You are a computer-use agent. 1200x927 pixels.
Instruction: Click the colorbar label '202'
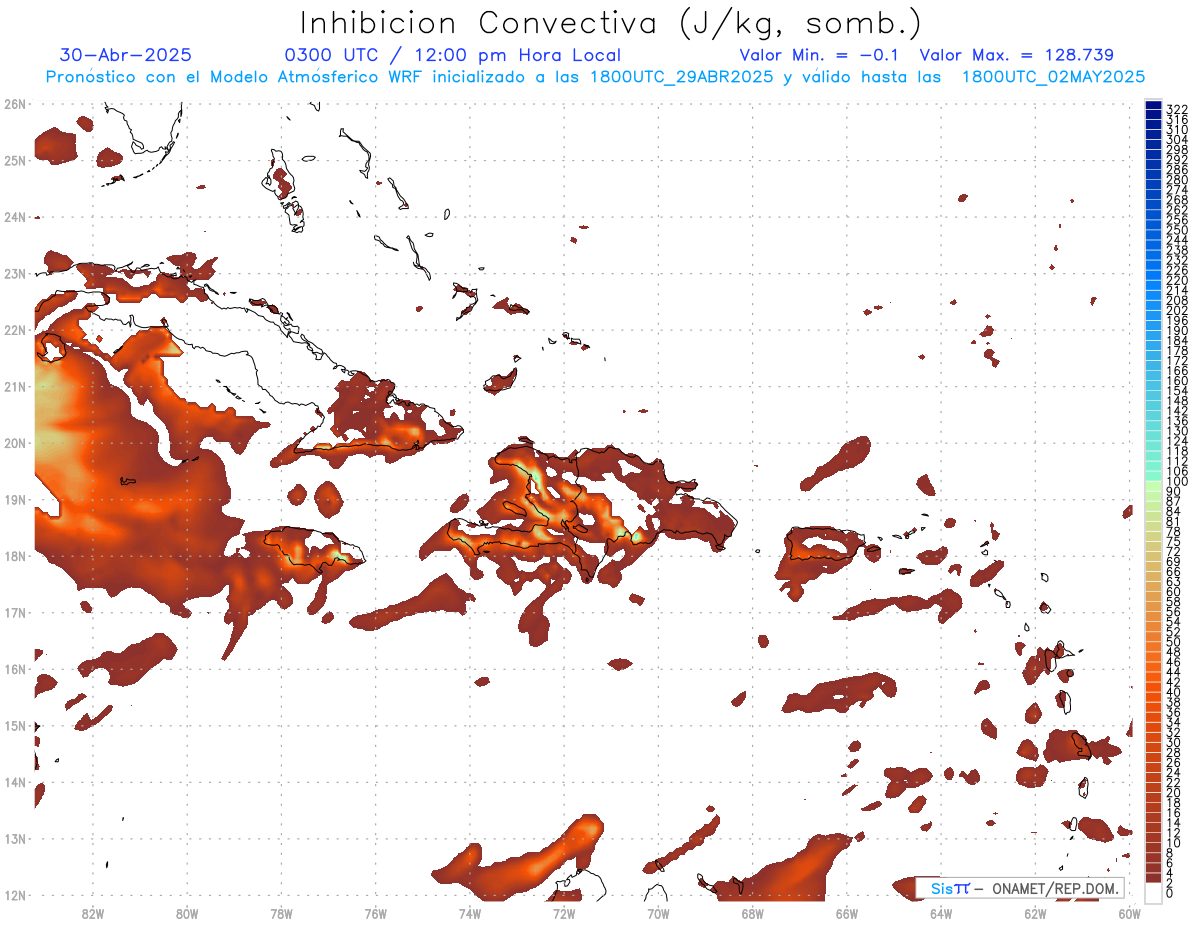click(1177, 310)
